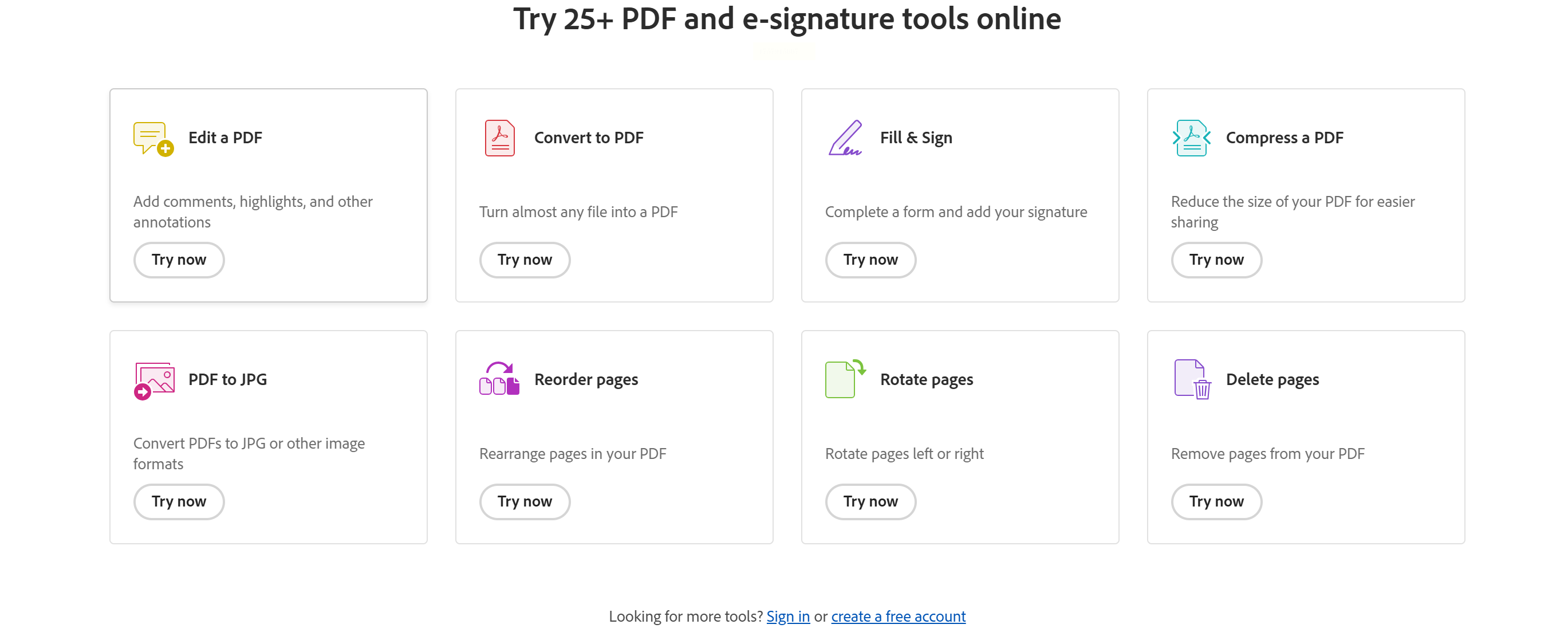Try now under PDF to JPG
The image size is (1568, 636).
click(179, 502)
